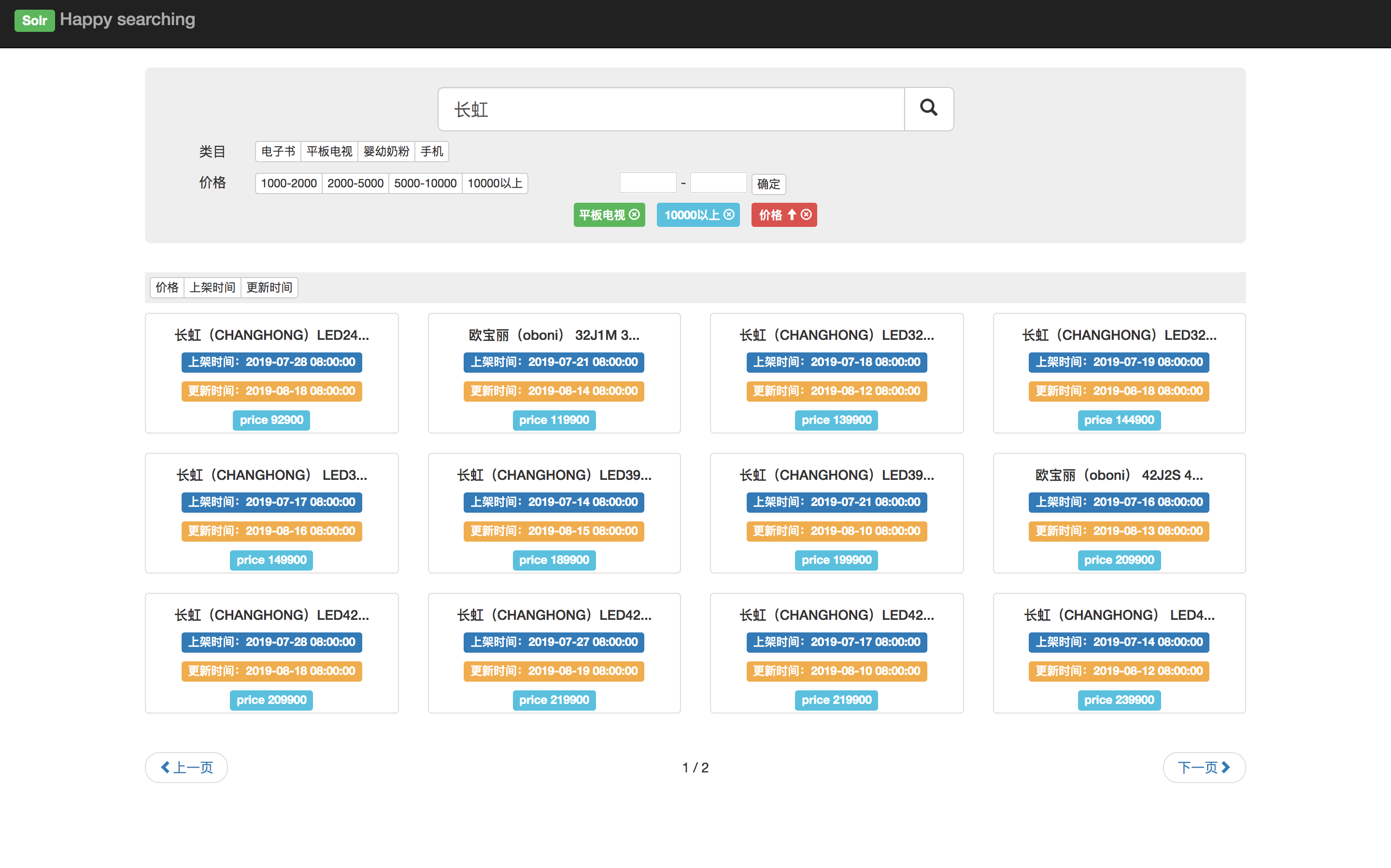Image resolution: width=1391 pixels, height=868 pixels.
Task: Open the 欧宝丽 32J1M product card
Action: coord(554,335)
